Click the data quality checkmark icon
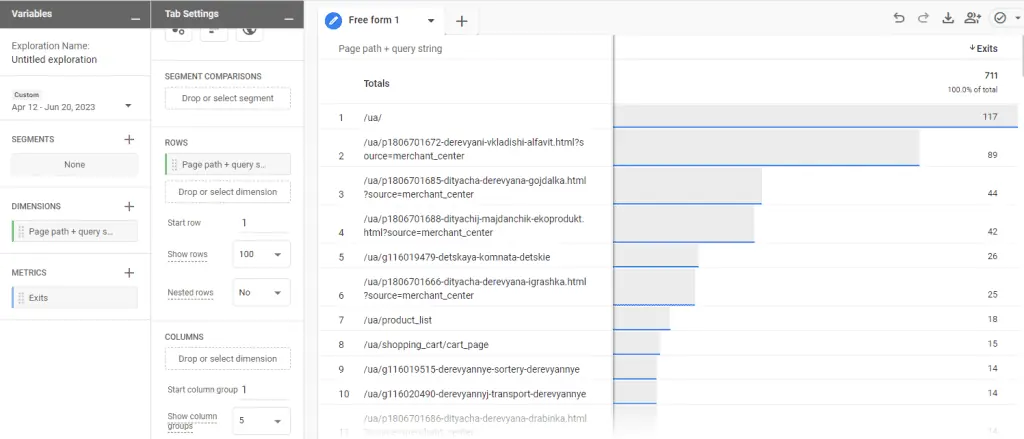This screenshot has width=1024, height=439. pyautogui.click(x=1000, y=19)
